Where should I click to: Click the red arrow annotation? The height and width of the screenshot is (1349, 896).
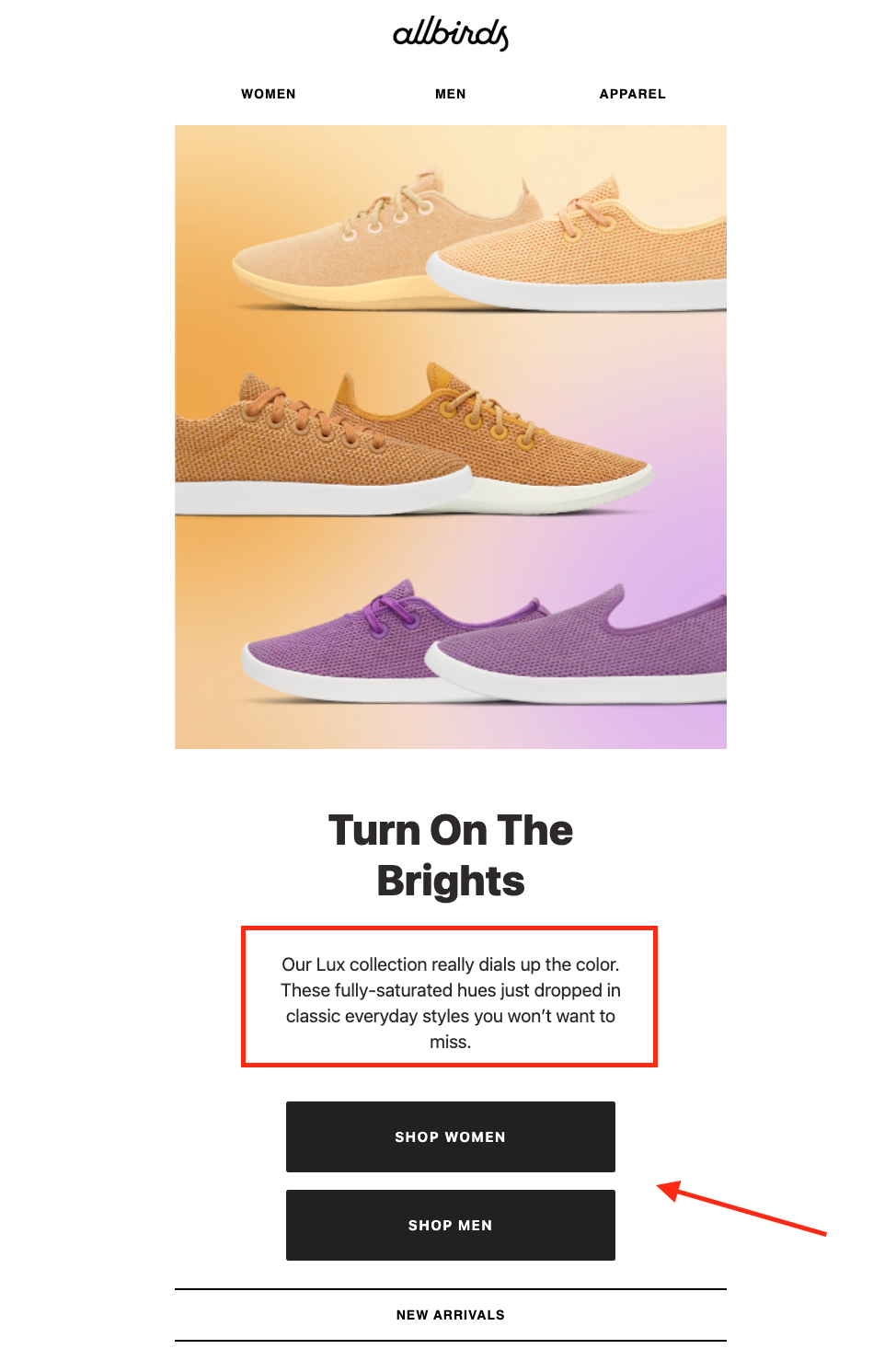[741, 1207]
